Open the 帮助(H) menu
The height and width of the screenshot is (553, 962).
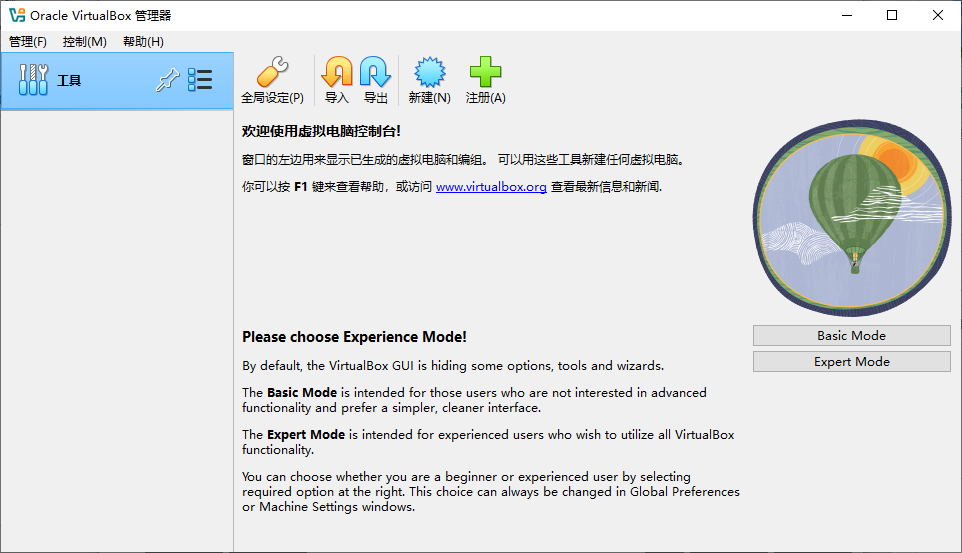tap(143, 42)
